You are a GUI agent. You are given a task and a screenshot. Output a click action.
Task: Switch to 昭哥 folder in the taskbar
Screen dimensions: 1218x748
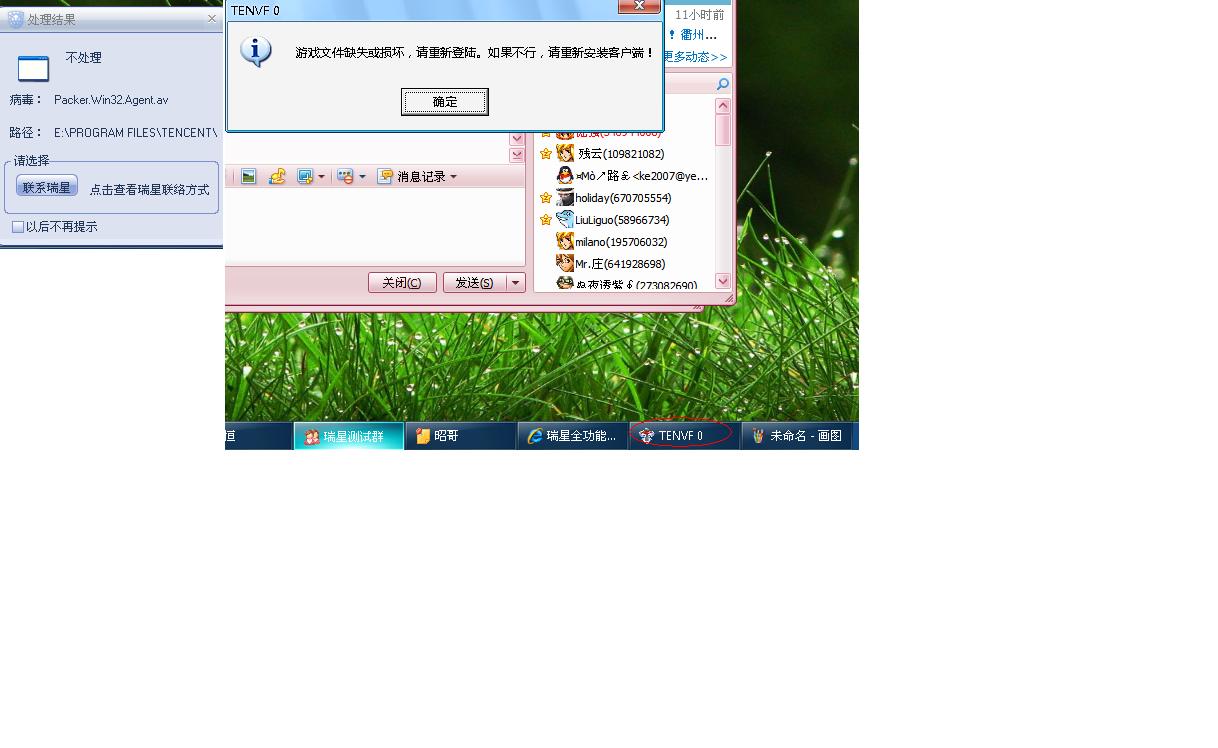pos(460,436)
